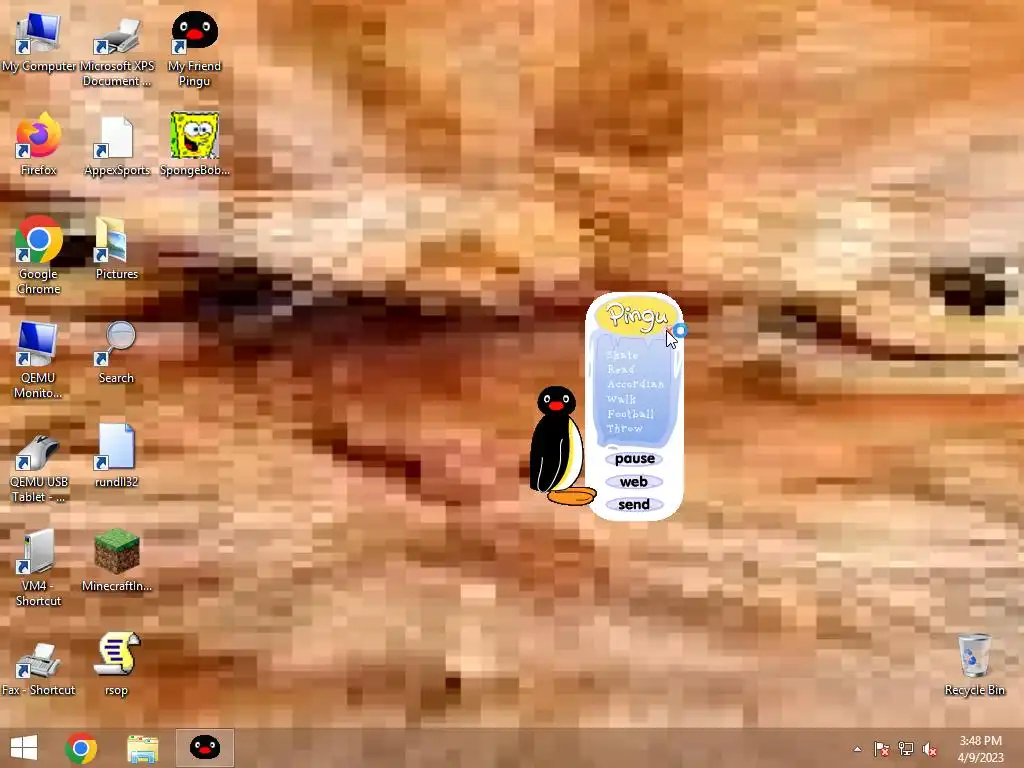Click the pause button on Pingu panel

[x=634, y=458]
